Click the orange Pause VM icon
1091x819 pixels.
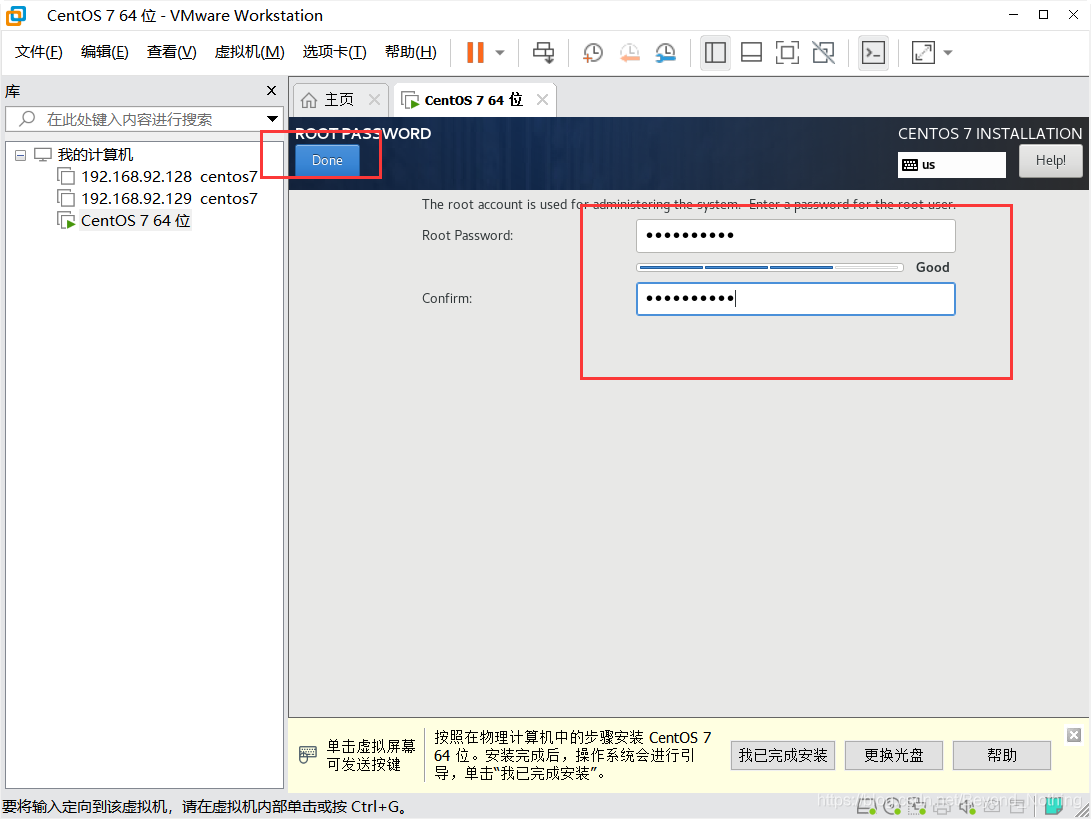pos(475,52)
